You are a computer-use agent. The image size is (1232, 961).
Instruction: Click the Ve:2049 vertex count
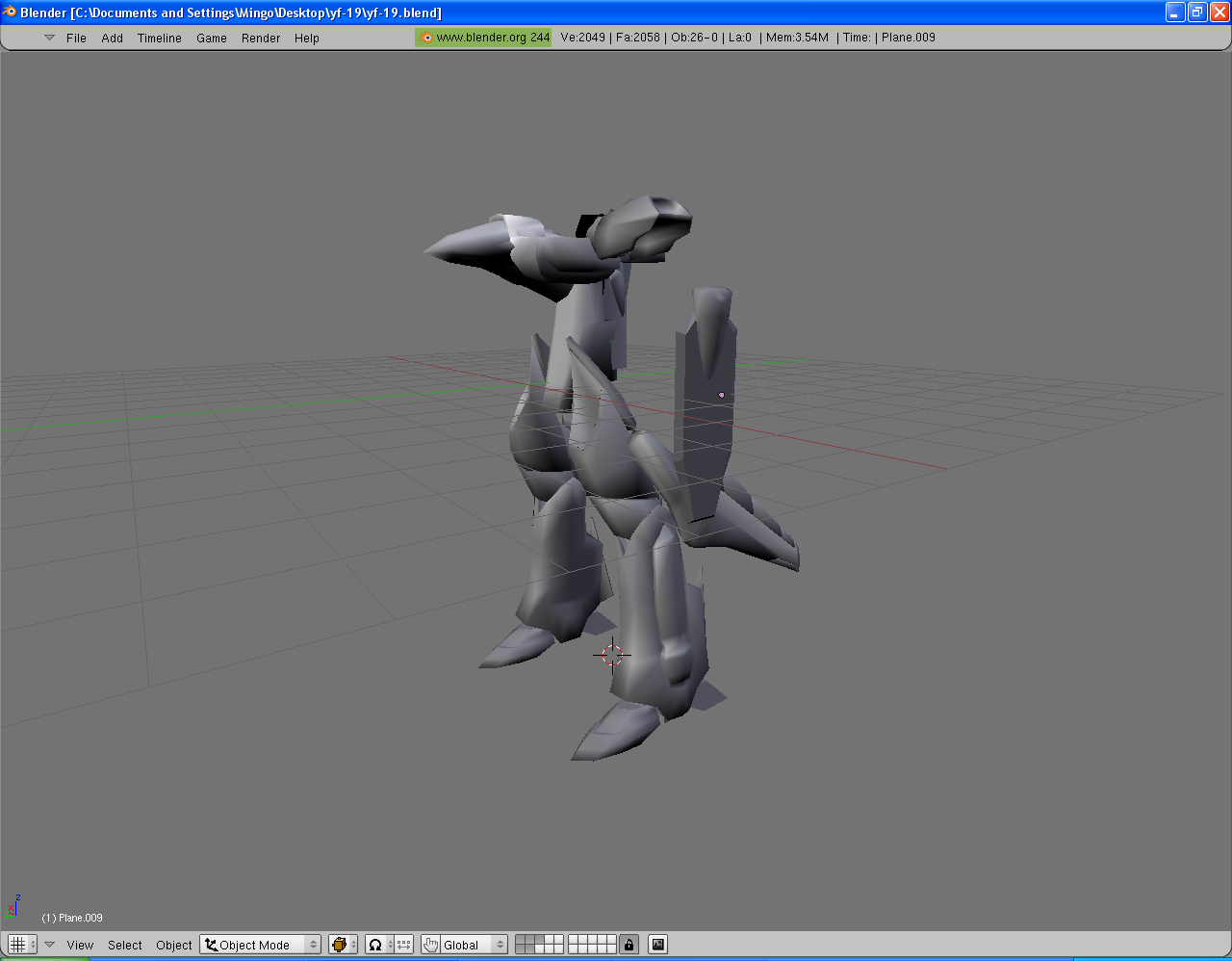point(583,38)
